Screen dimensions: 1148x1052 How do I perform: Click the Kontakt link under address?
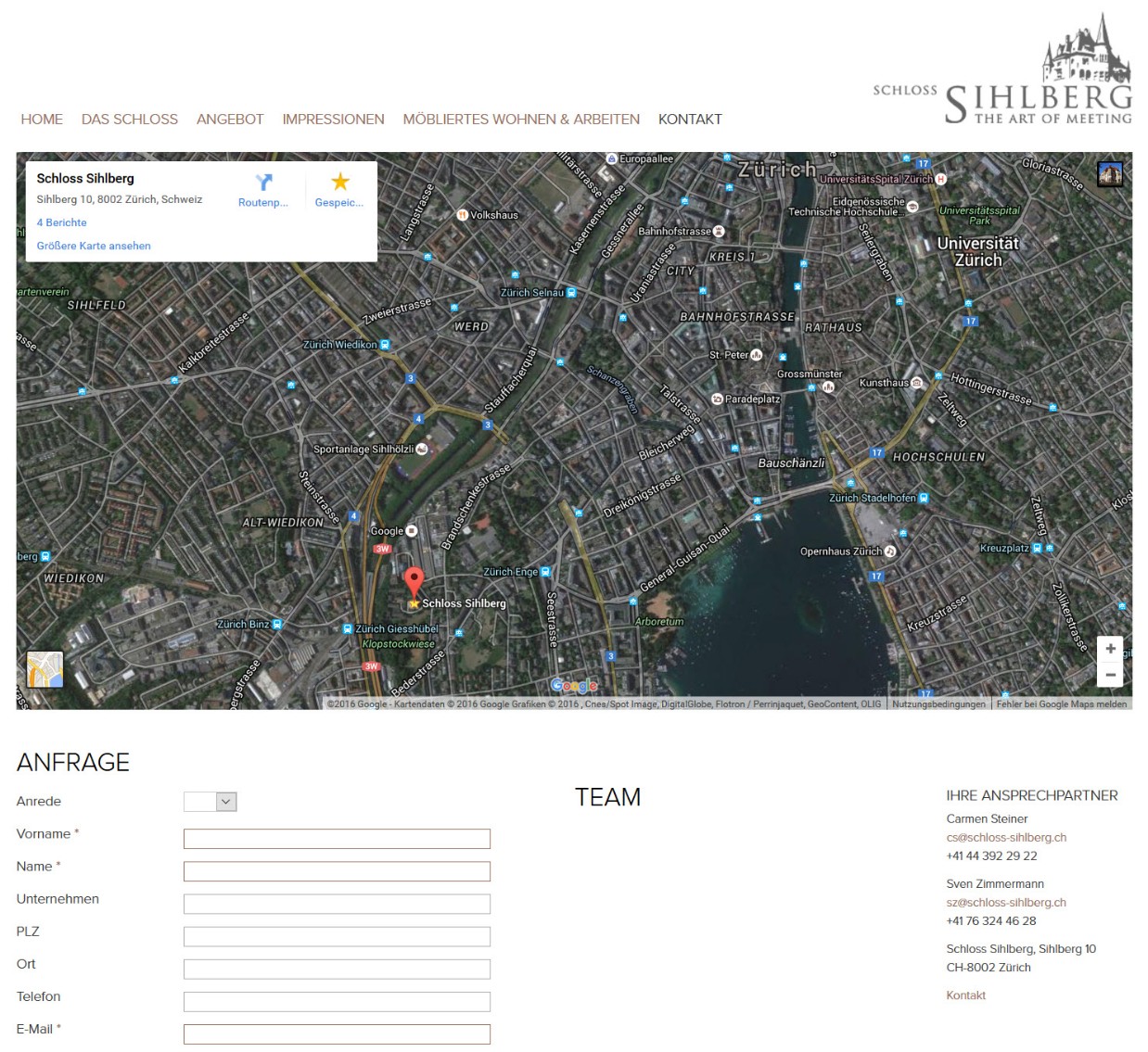[x=965, y=995]
